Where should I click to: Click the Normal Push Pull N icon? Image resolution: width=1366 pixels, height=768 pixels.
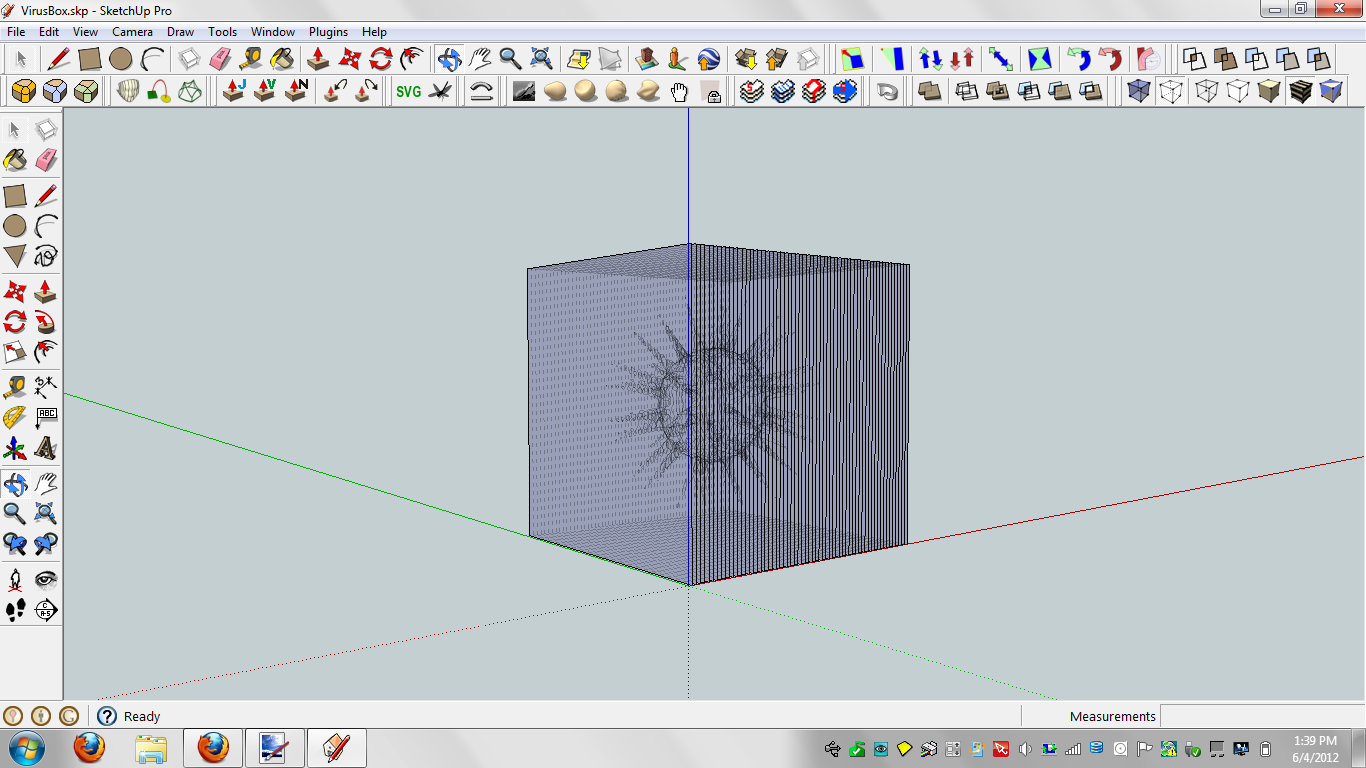pyautogui.click(x=296, y=92)
